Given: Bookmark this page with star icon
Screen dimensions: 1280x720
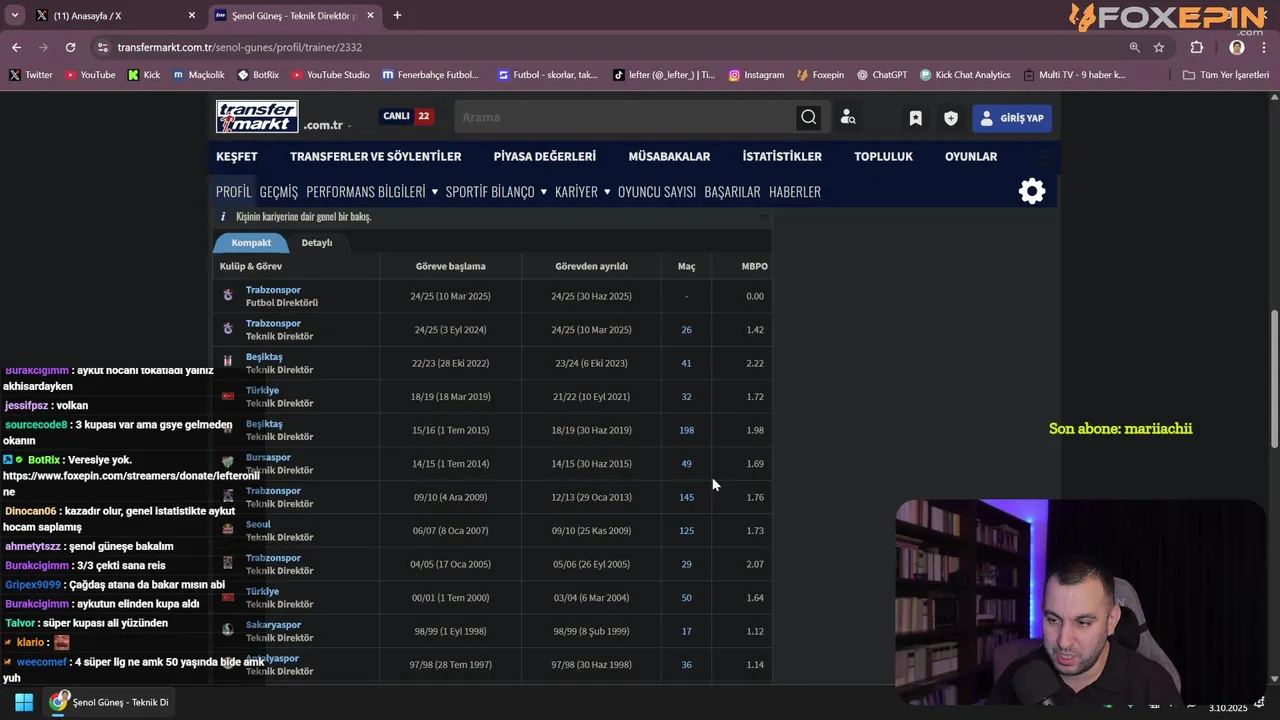Looking at the screenshot, I should pyautogui.click(x=1159, y=47).
